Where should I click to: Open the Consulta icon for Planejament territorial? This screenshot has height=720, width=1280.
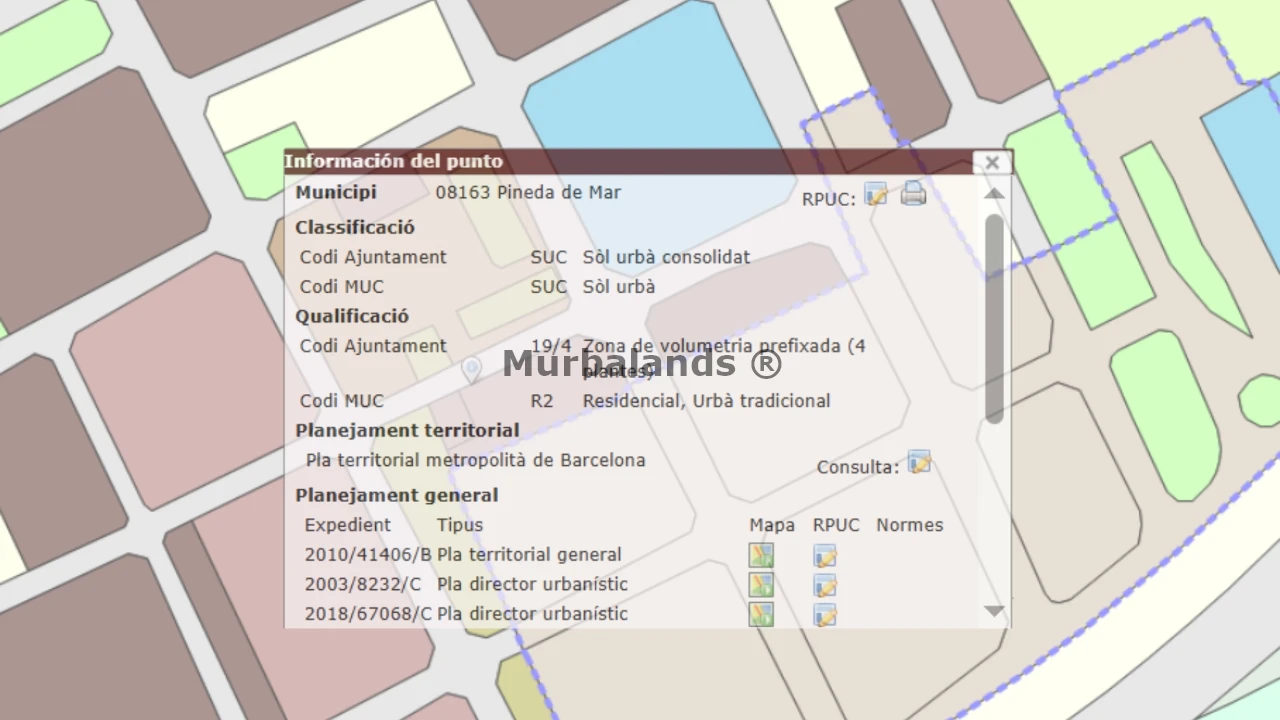(x=919, y=462)
